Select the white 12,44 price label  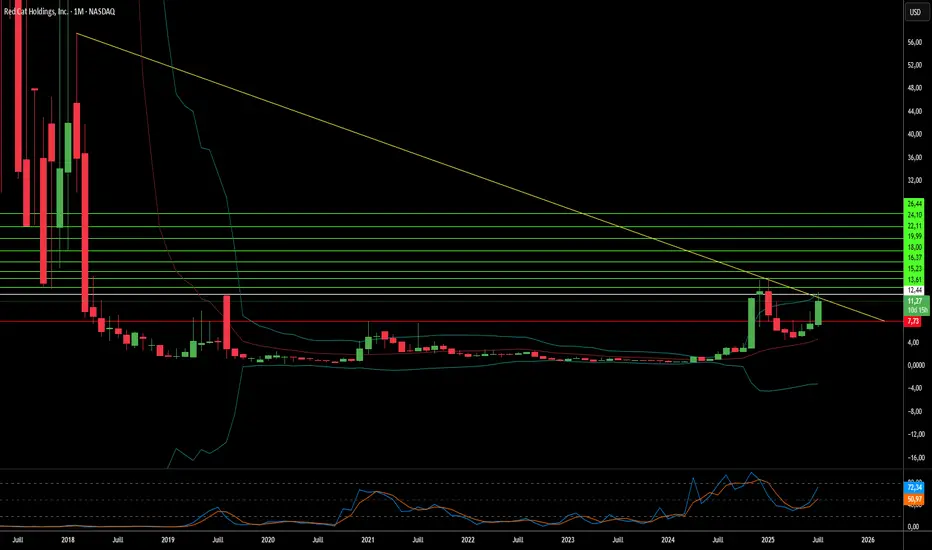913,290
